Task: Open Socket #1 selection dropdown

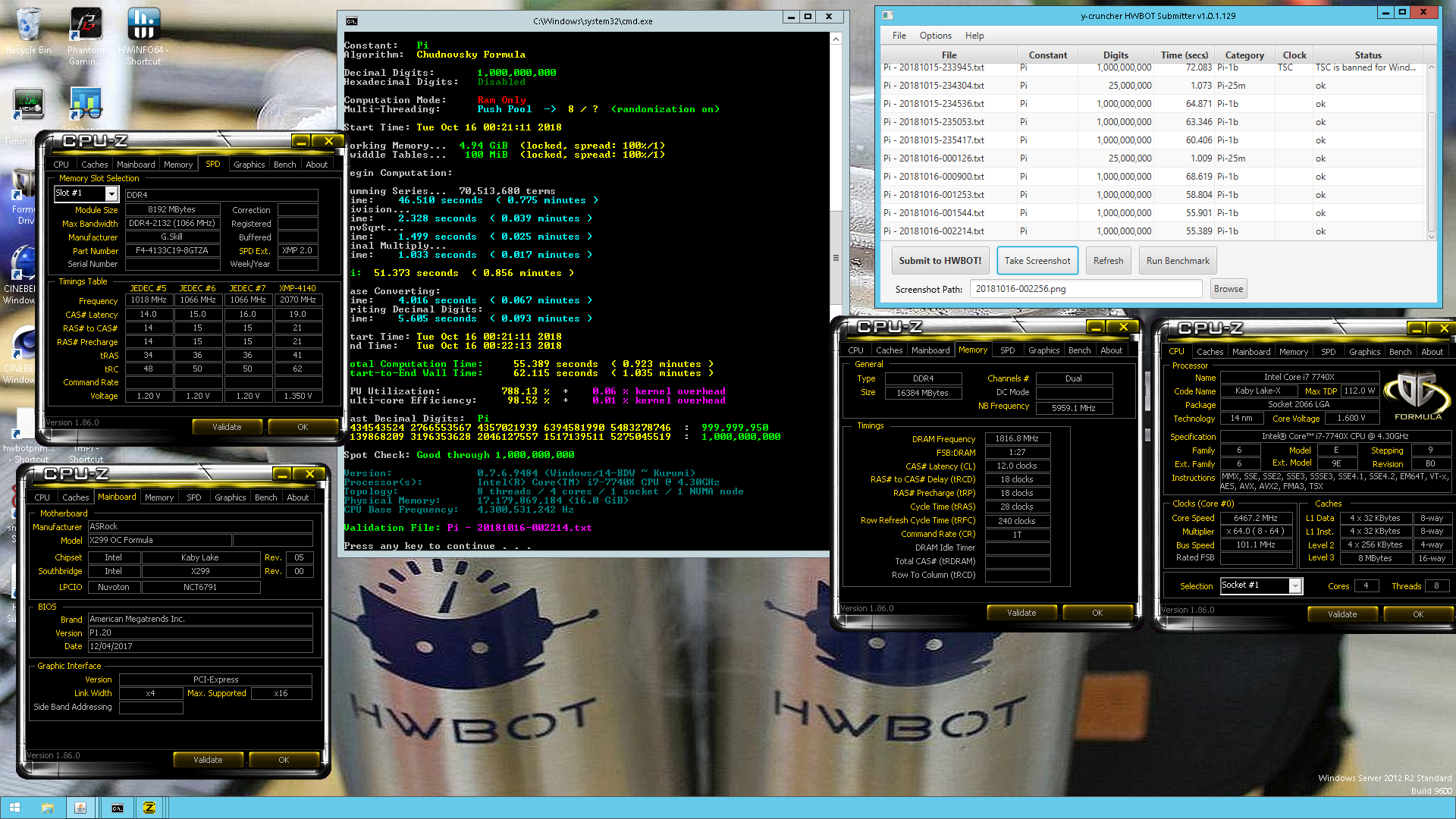Action: [x=1295, y=586]
